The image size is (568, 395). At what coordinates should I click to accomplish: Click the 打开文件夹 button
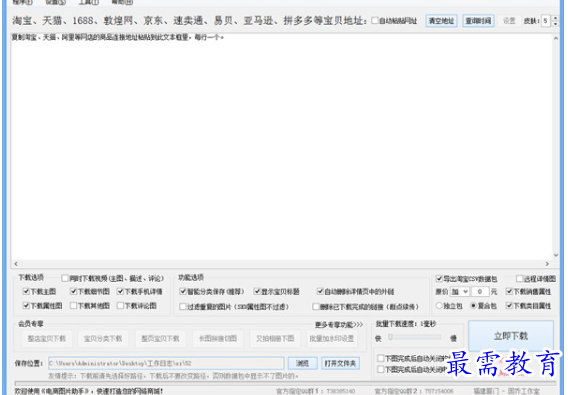pyautogui.click(x=340, y=363)
